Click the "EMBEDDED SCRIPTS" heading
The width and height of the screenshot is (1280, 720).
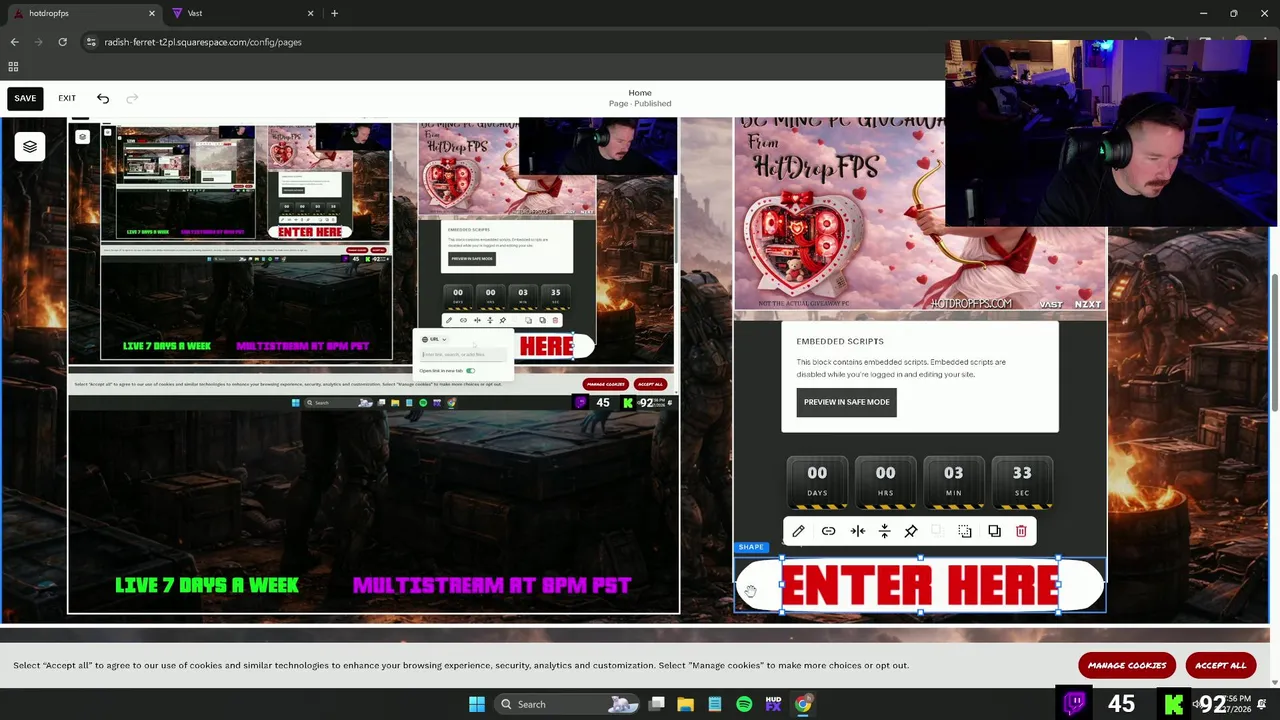[840, 341]
